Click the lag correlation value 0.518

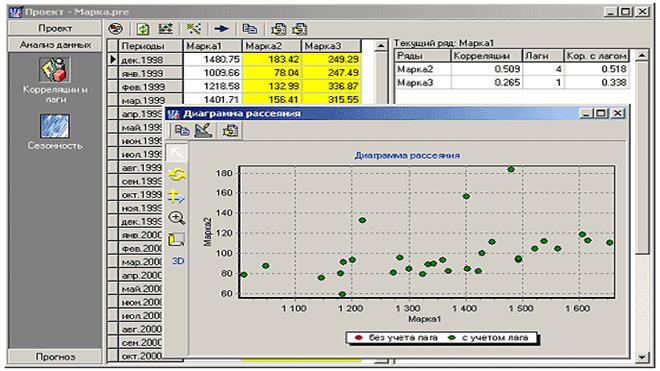pos(614,69)
